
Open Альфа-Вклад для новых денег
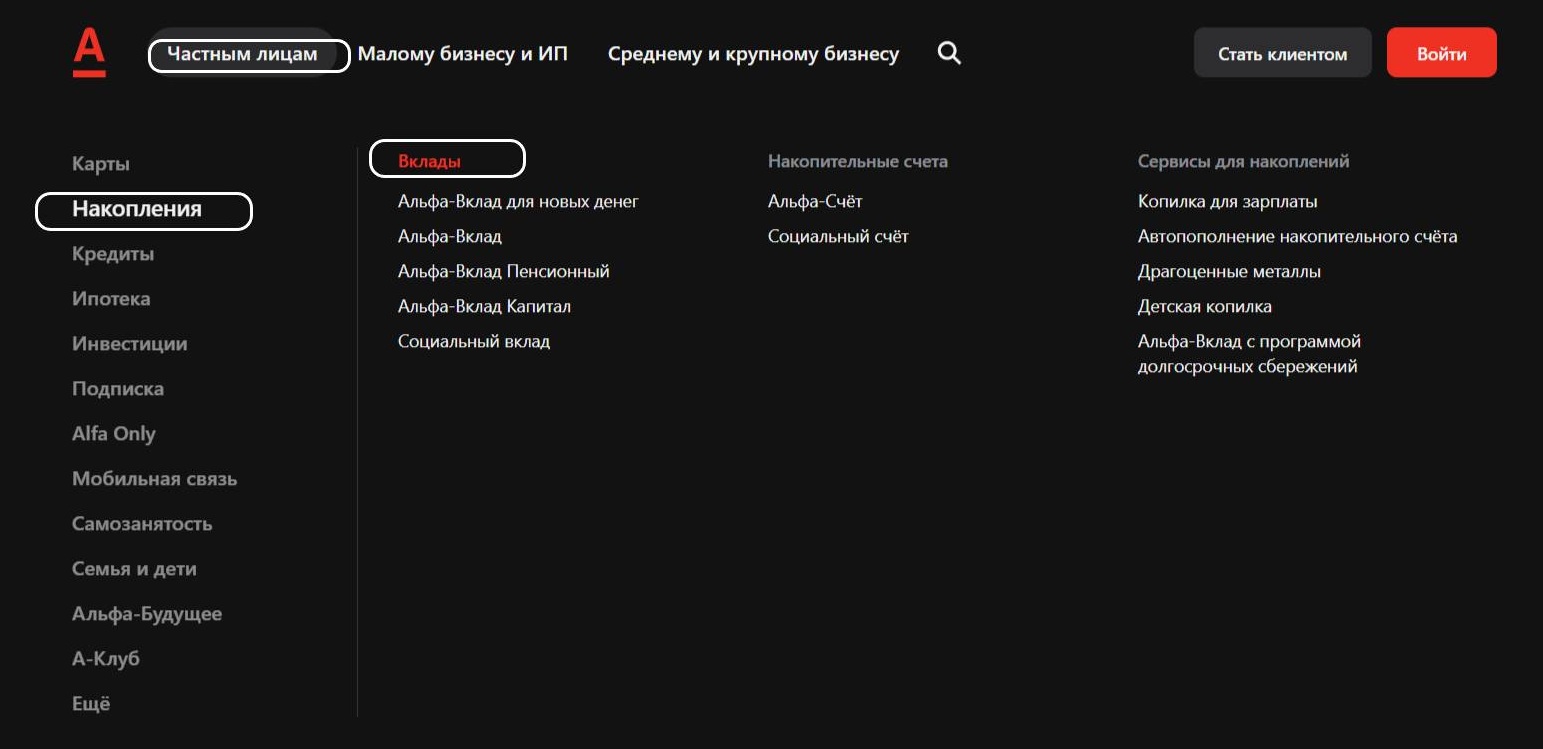point(518,201)
